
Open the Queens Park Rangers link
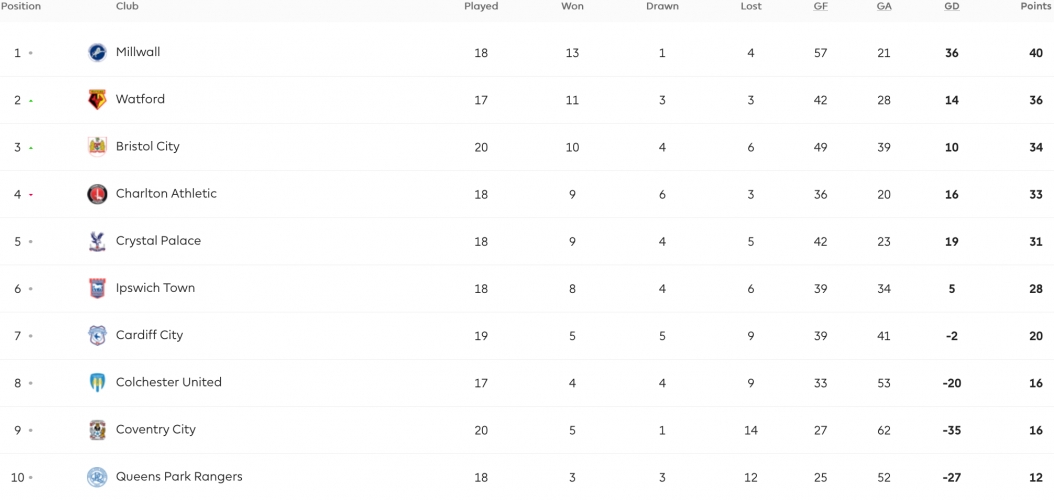179,476
